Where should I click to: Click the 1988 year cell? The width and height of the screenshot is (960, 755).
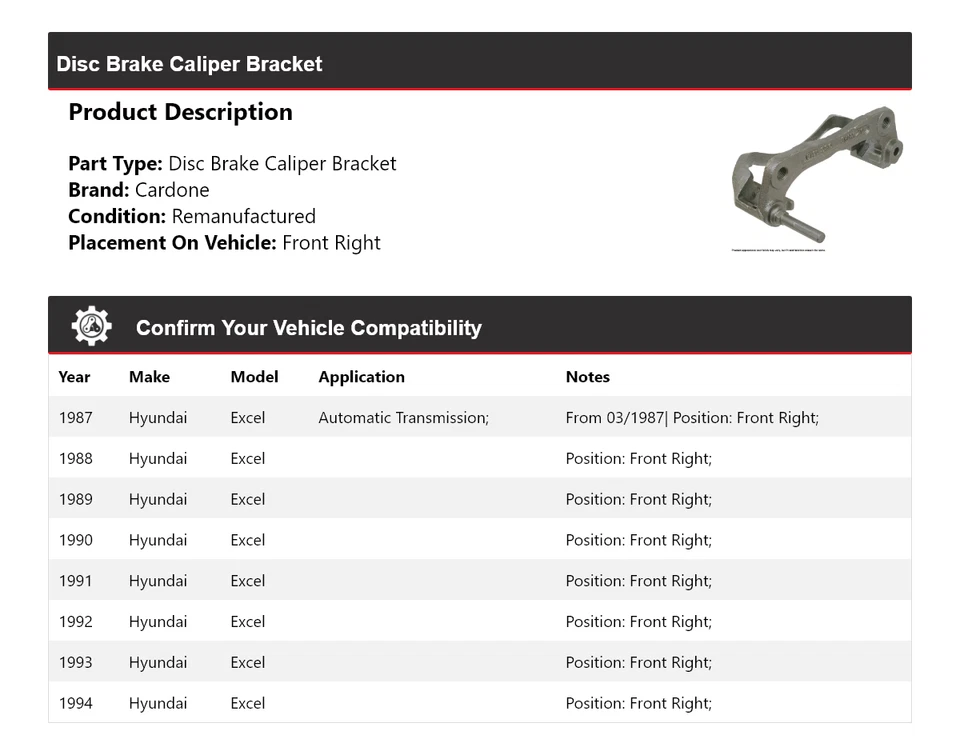click(x=75, y=459)
